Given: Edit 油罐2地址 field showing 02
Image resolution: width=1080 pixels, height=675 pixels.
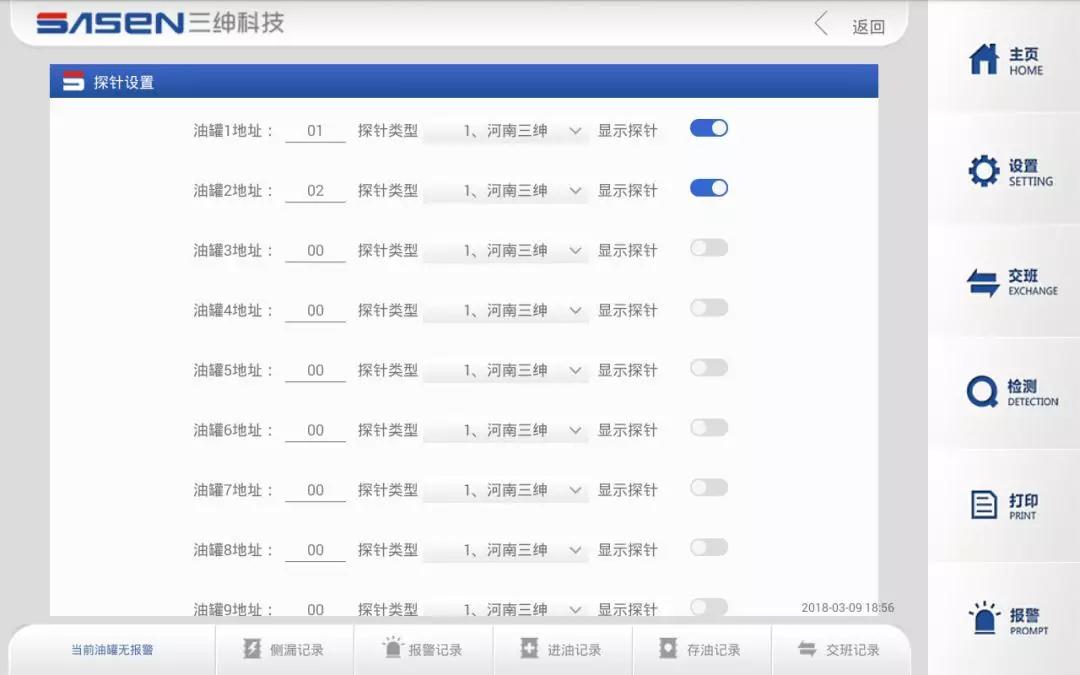Looking at the screenshot, I should [315, 191].
